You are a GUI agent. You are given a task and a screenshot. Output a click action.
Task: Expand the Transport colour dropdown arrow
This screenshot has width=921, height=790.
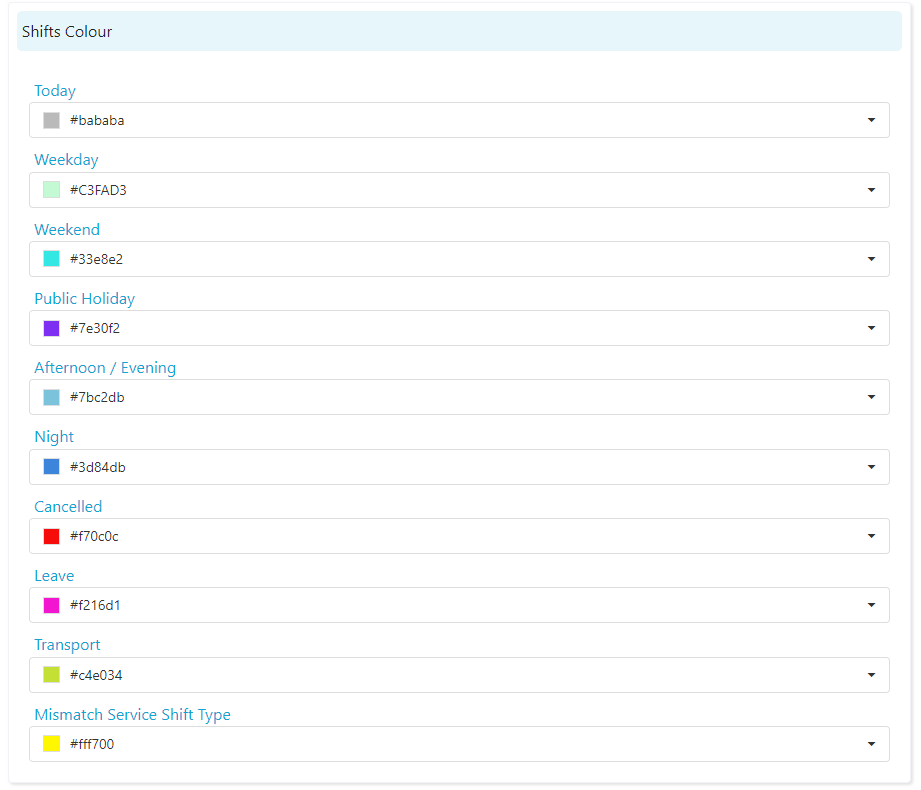click(x=871, y=675)
